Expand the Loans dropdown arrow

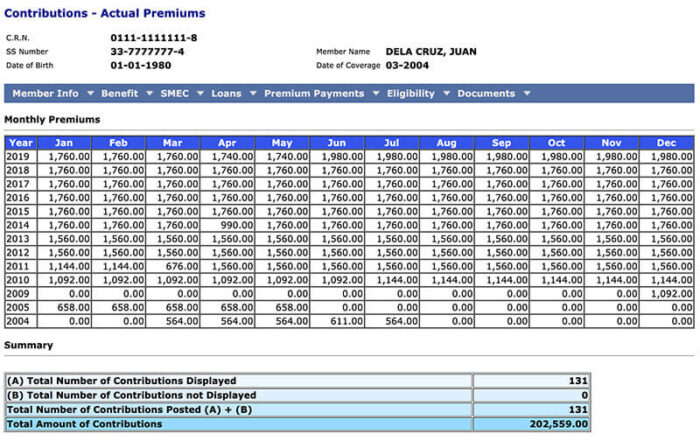pos(253,93)
